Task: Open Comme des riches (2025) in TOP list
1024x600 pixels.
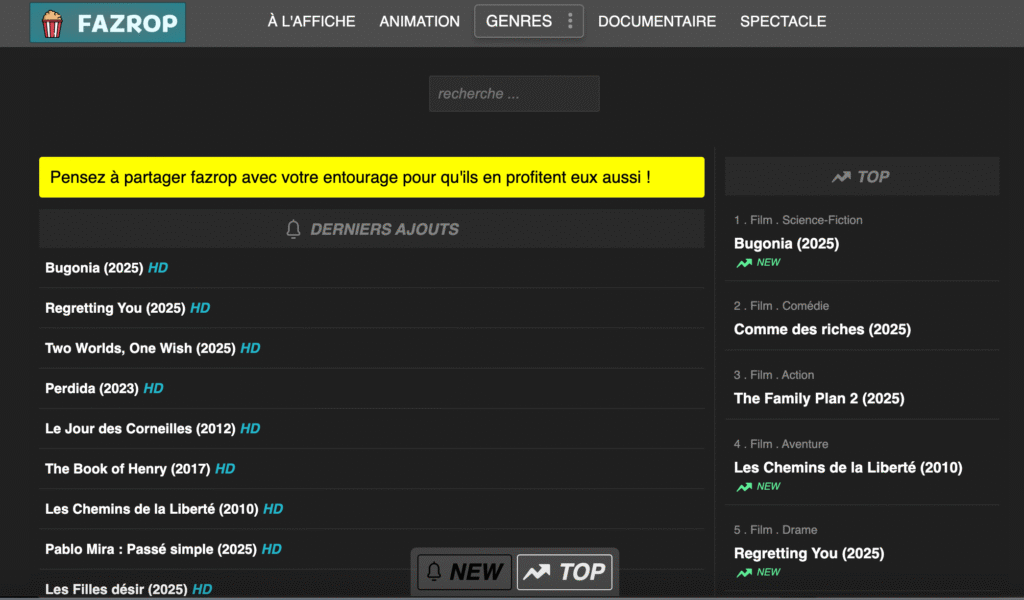Action: coord(822,329)
